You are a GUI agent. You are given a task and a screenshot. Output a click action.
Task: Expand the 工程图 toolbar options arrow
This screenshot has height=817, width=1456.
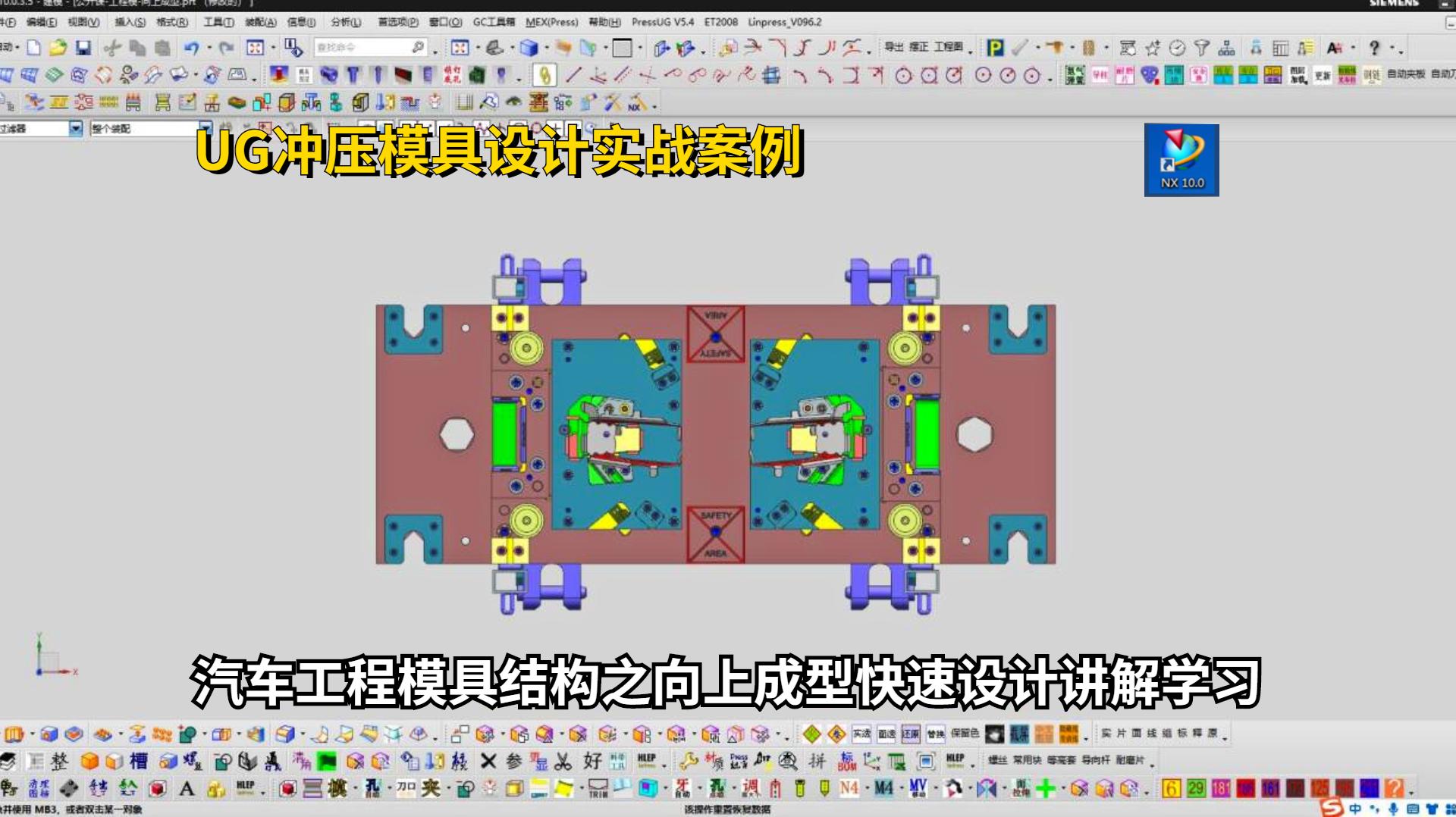click(970, 52)
